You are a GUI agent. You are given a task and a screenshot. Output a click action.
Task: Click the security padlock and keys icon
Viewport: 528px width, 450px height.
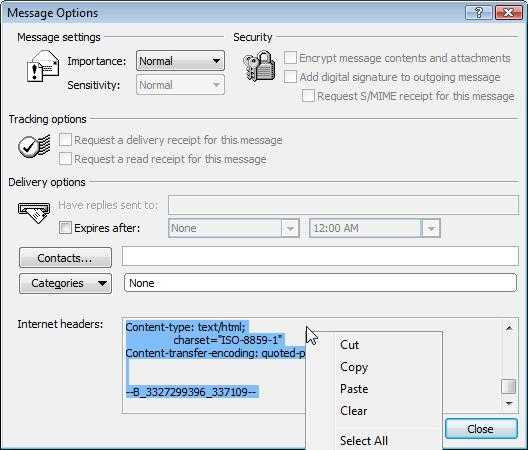(259, 66)
